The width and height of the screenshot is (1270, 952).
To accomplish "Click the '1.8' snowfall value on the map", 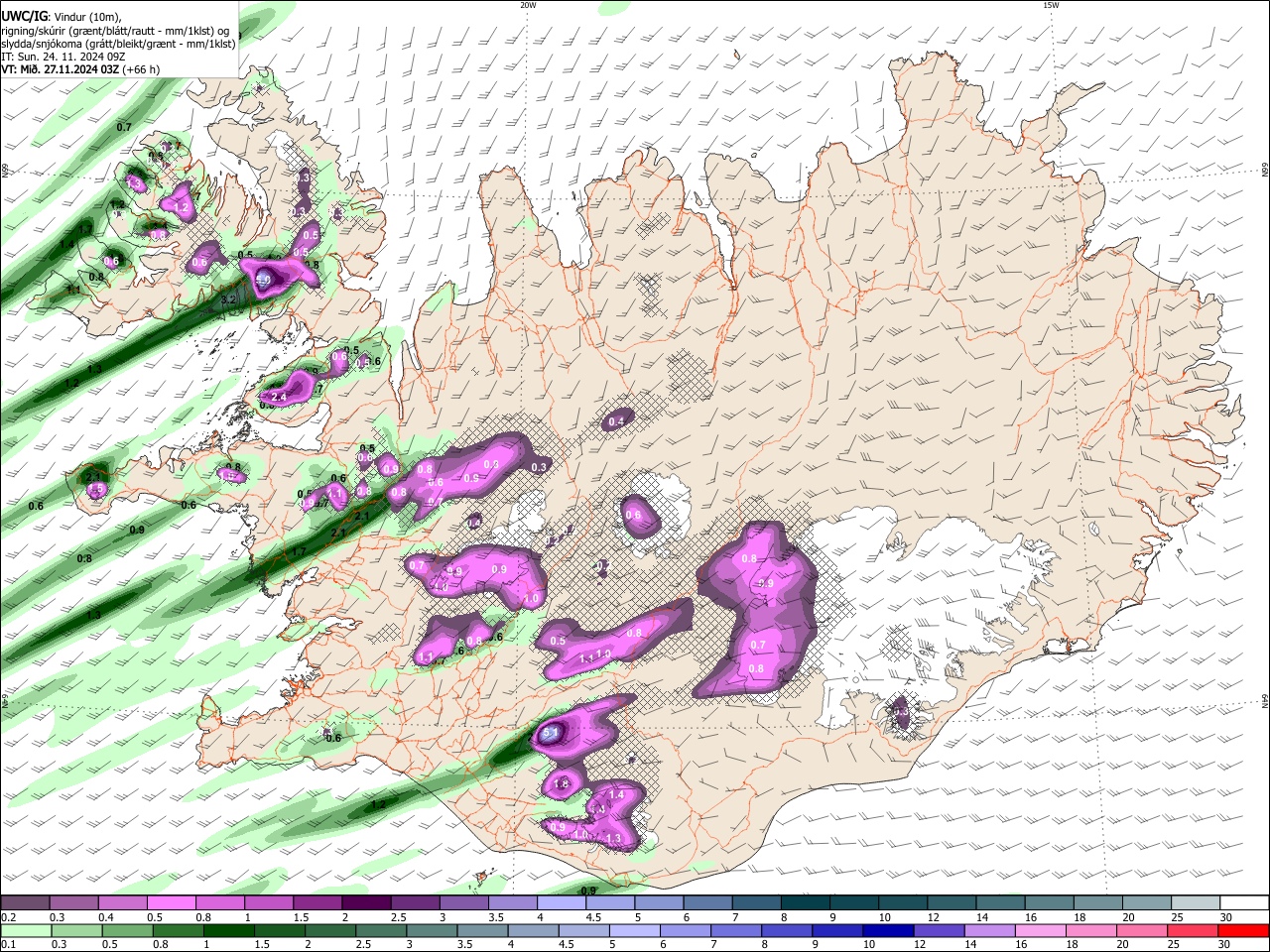I will [561, 784].
